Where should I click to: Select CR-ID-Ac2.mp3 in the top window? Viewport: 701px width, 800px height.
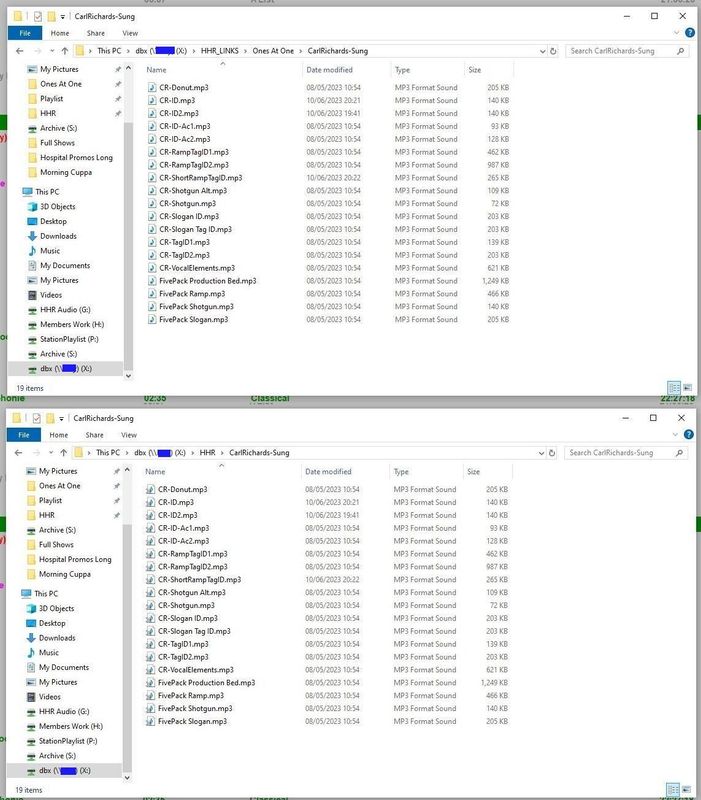pyautogui.click(x=185, y=139)
